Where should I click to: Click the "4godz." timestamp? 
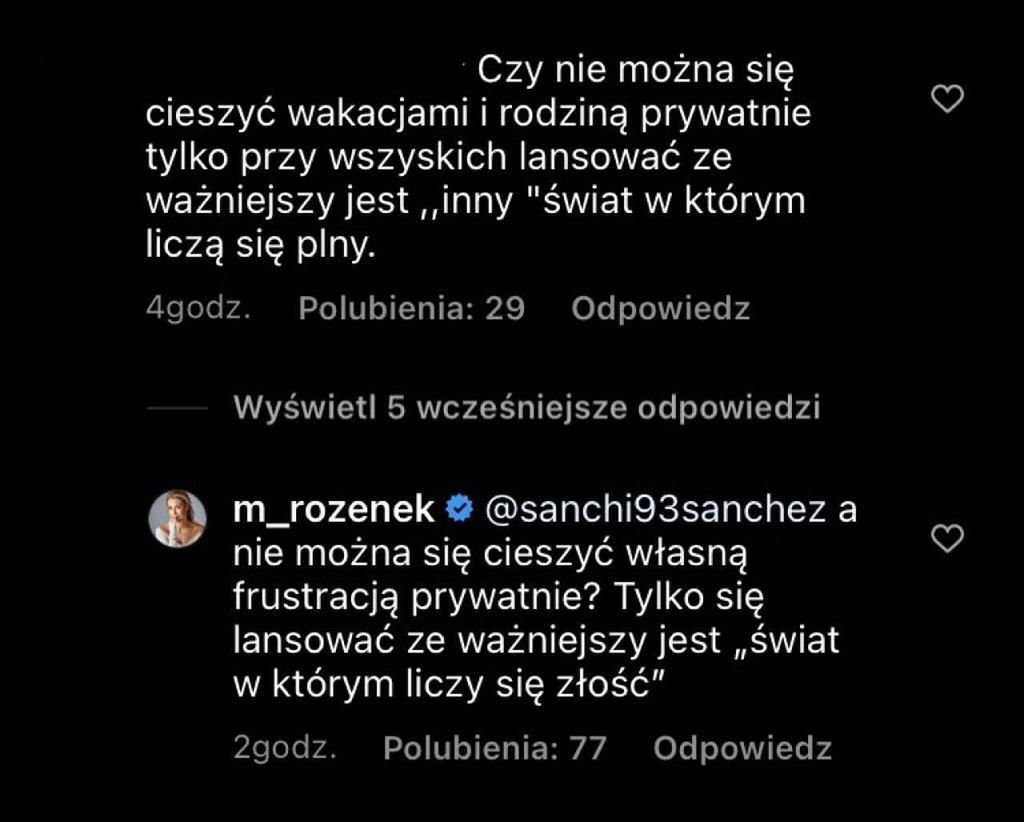point(198,308)
